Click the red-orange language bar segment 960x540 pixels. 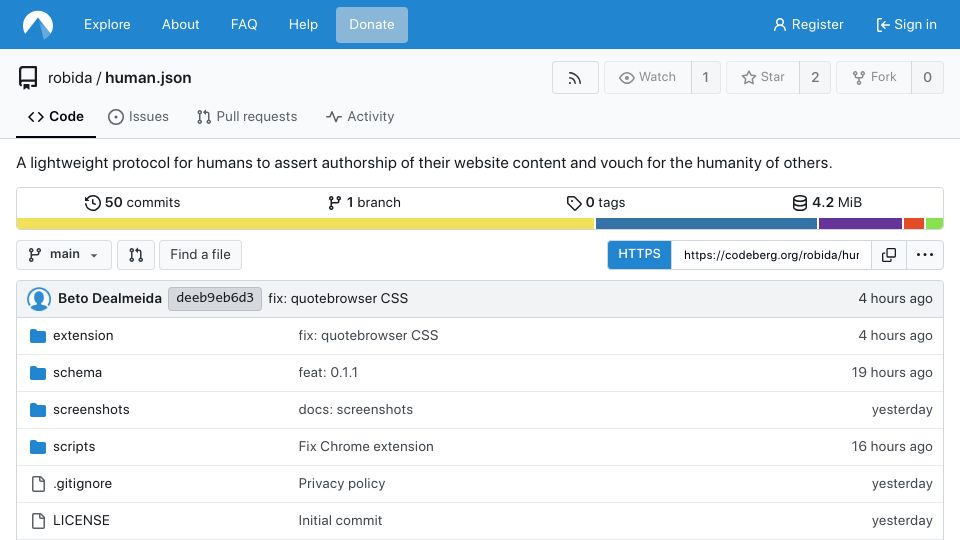coord(913,224)
